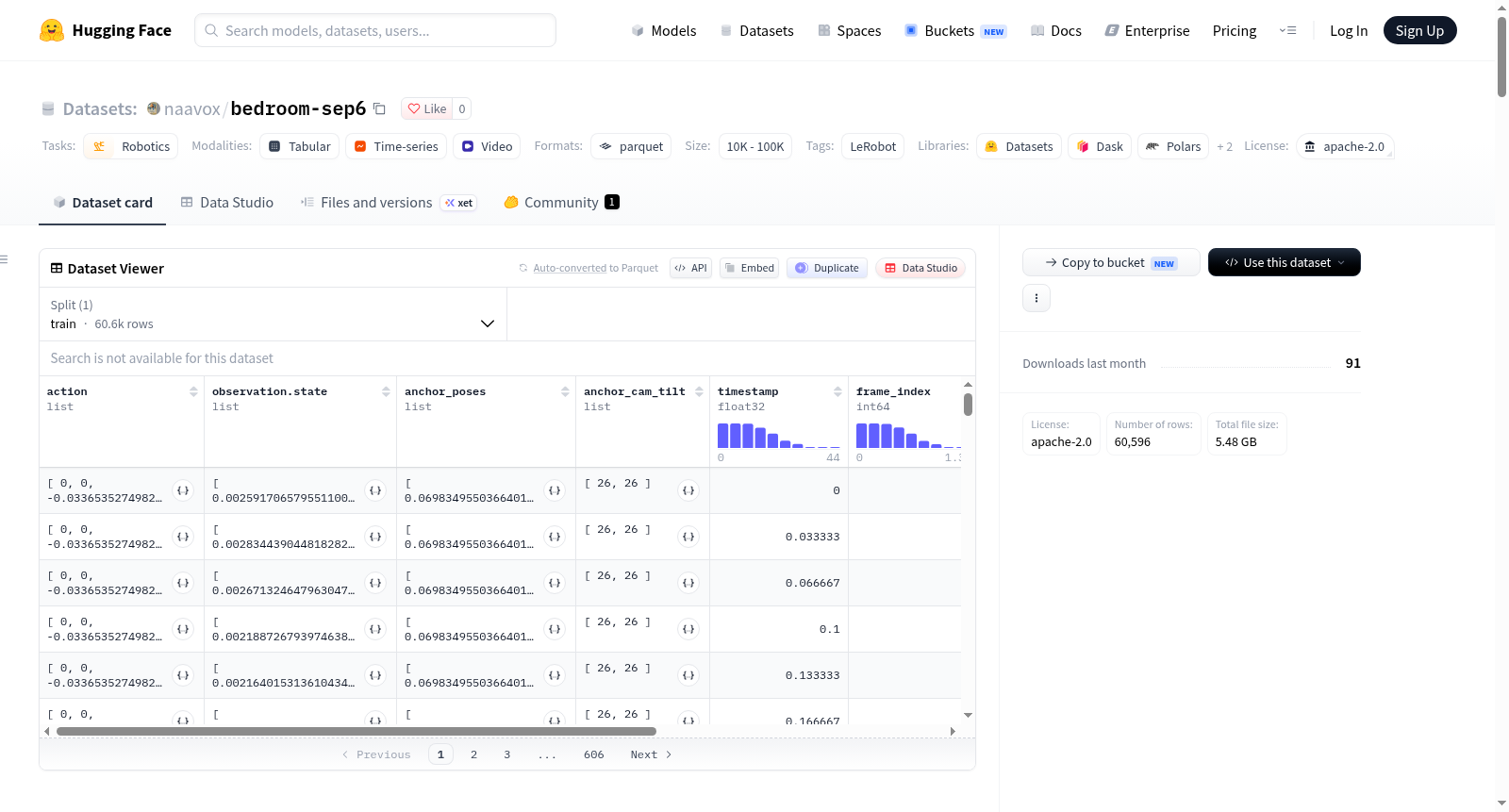Expand observation.state cell in 0.066667 timestamp row

[375, 583]
